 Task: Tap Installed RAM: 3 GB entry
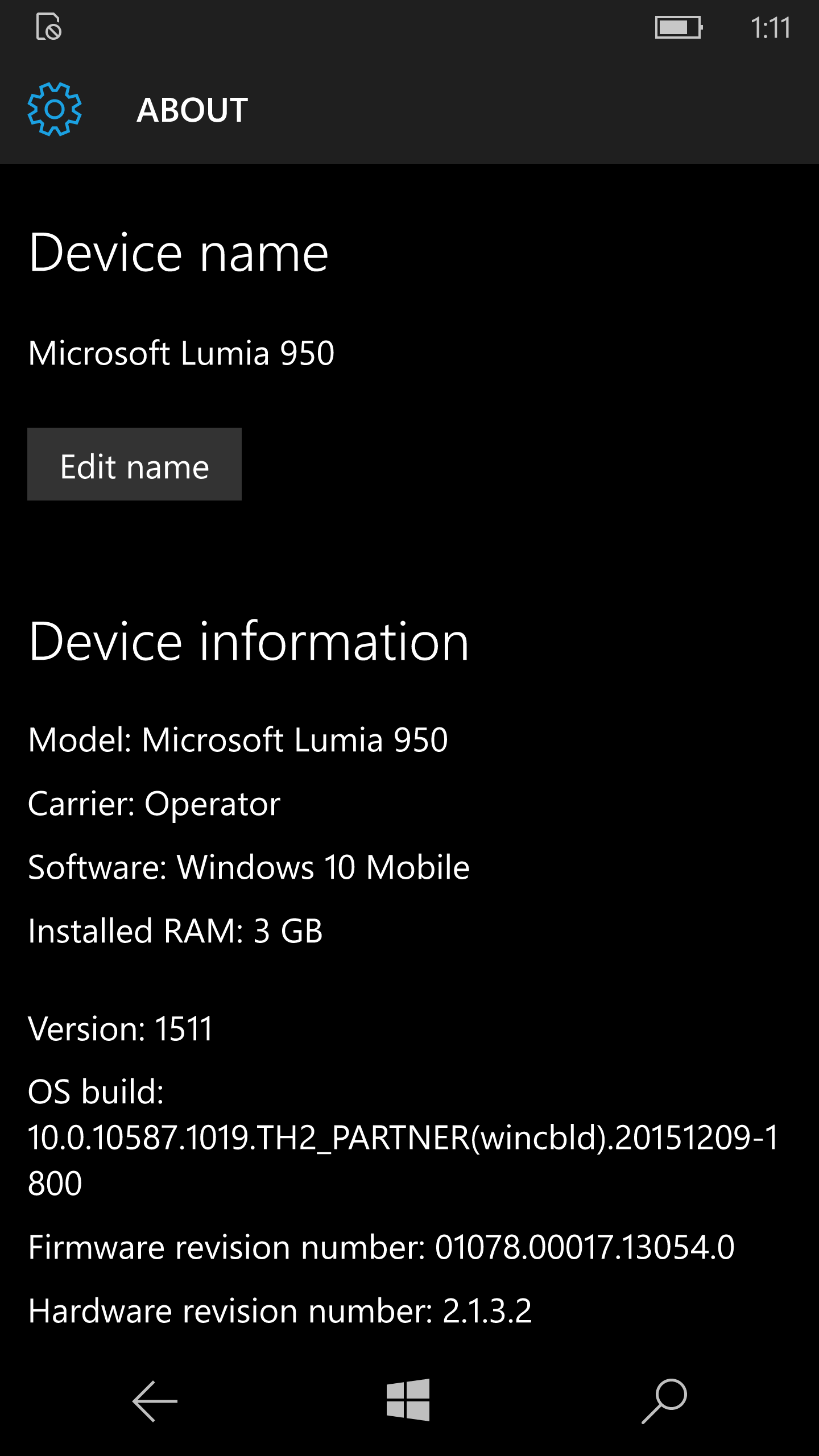pos(175,931)
